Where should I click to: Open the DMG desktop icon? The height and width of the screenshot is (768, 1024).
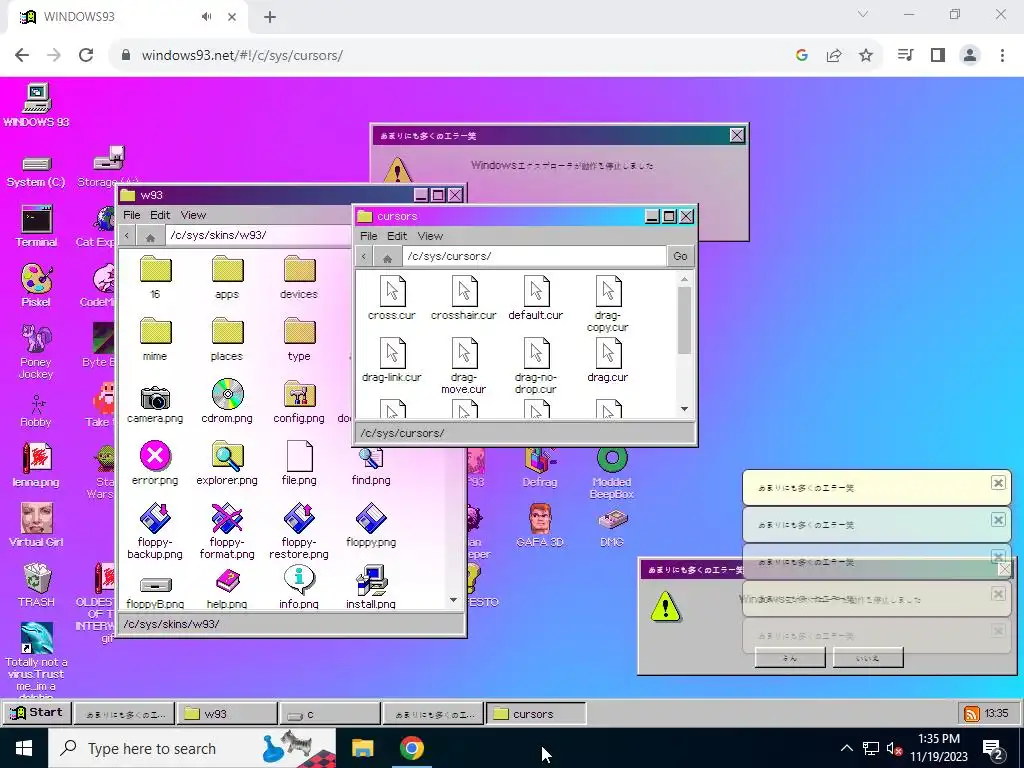[612, 528]
